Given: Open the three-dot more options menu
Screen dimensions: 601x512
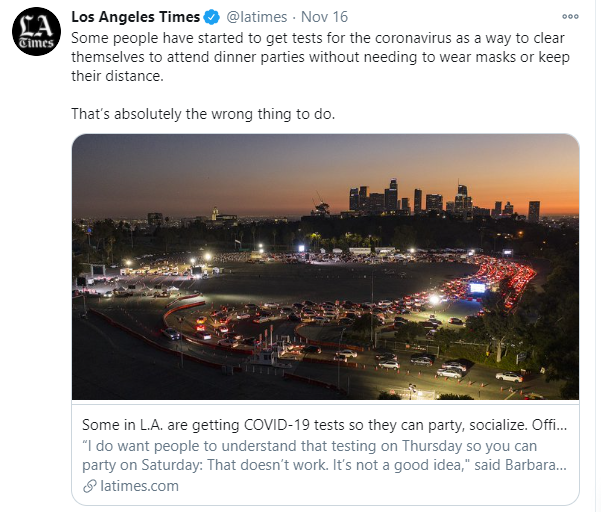Looking at the screenshot, I should (x=570, y=17).
